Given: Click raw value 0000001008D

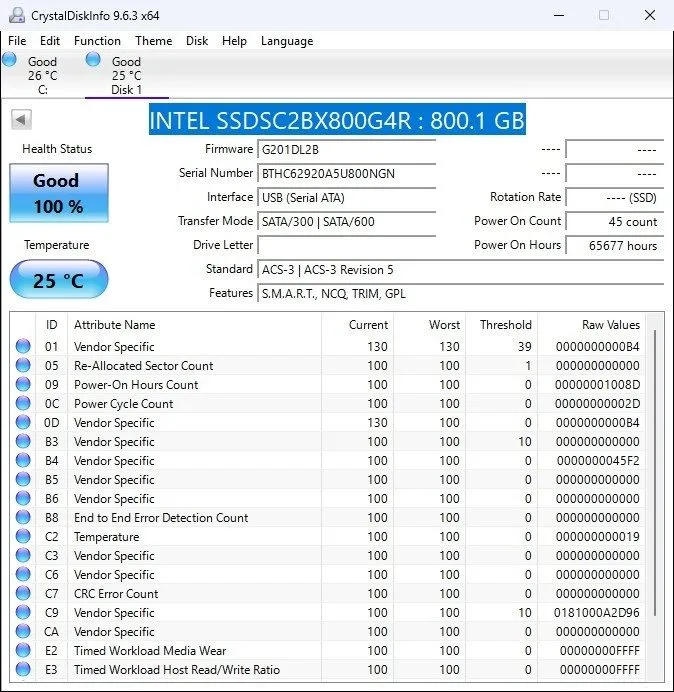Looking at the screenshot, I should tap(597, 384).
